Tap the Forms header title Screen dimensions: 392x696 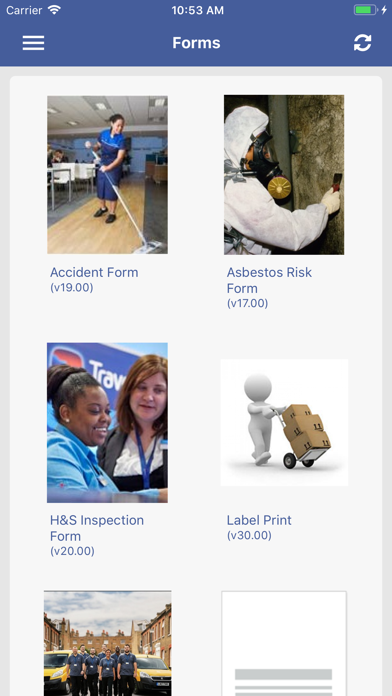click(196, 43)
